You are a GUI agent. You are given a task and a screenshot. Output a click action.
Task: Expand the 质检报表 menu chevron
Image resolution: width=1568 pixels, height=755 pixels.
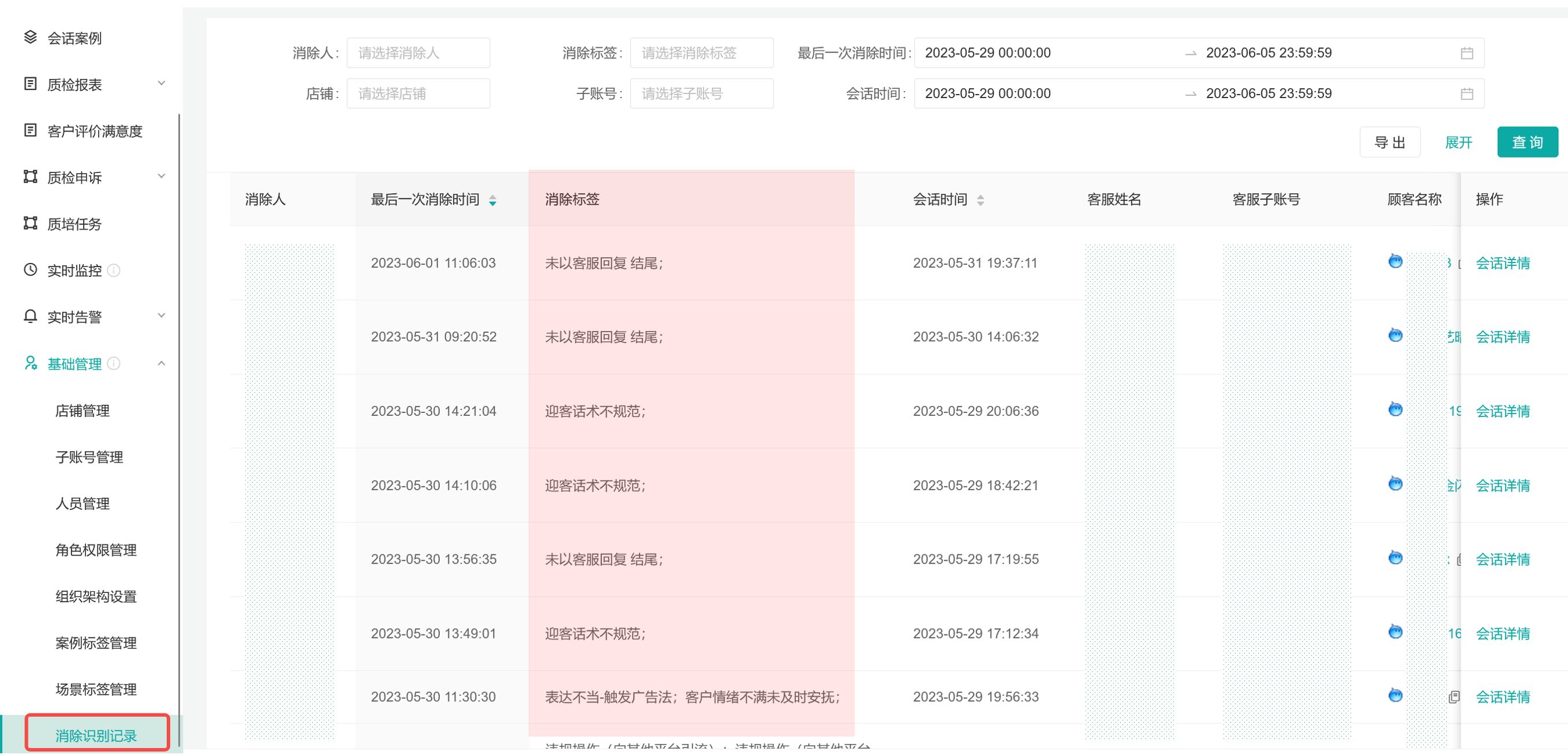pyautogui.click(x=162, y=84)
